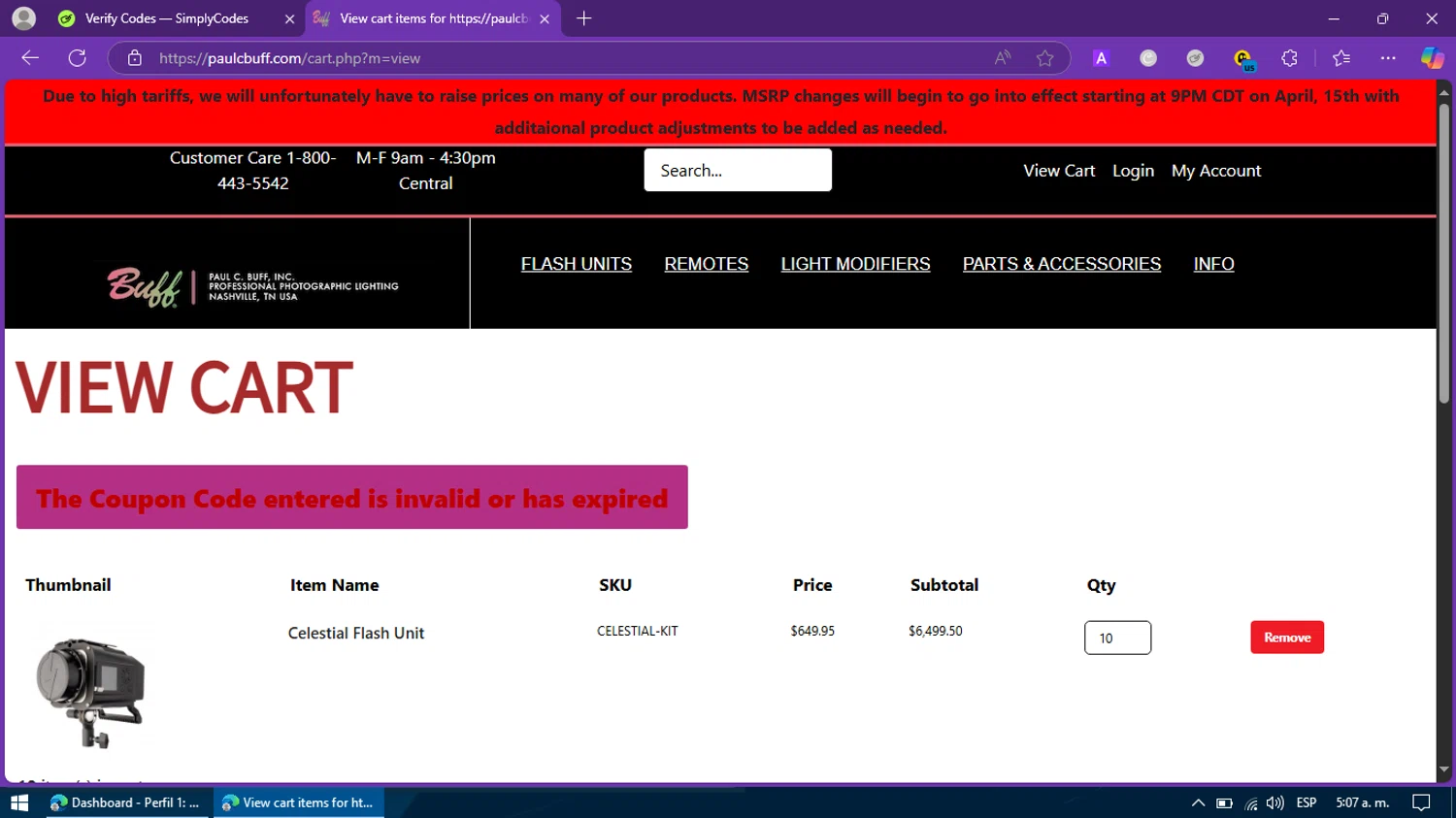Open the Login link

[x=1133, y=171]
